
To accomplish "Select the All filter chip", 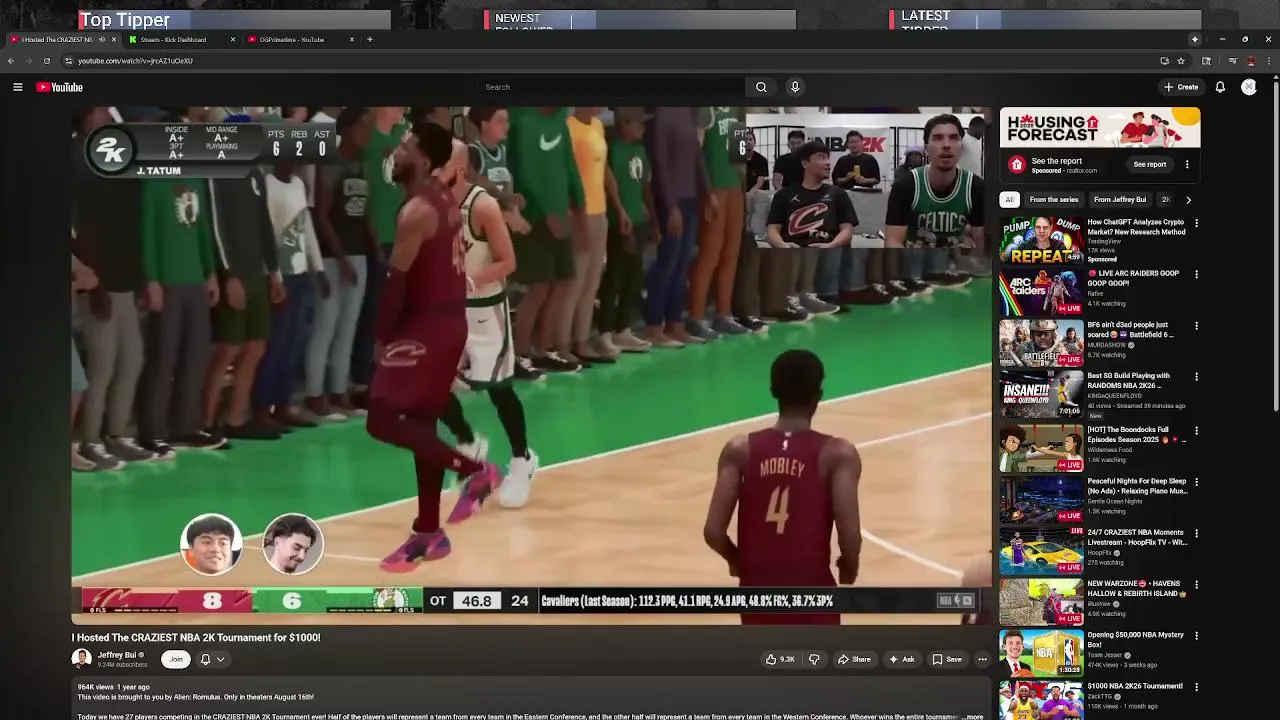I will point(1010,199).
